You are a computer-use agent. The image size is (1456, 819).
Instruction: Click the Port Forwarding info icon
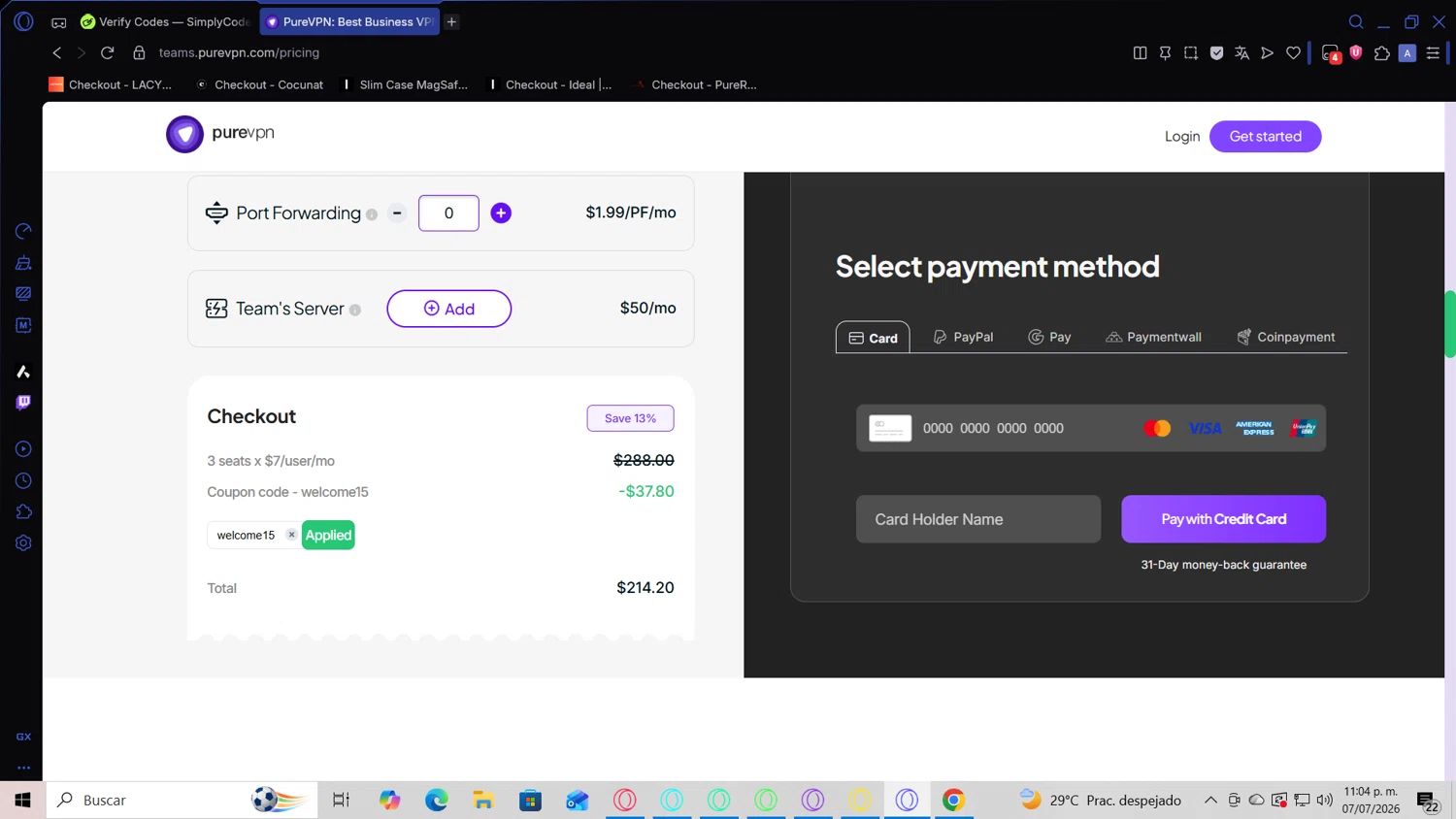(372, 214)
